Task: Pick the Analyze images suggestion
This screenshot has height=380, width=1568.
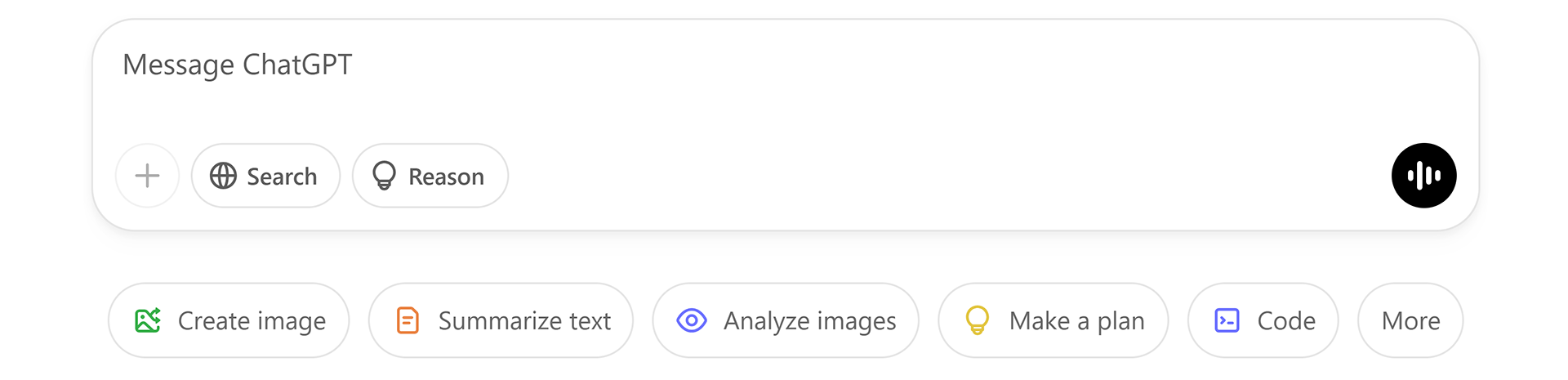Action: (786, 320)
